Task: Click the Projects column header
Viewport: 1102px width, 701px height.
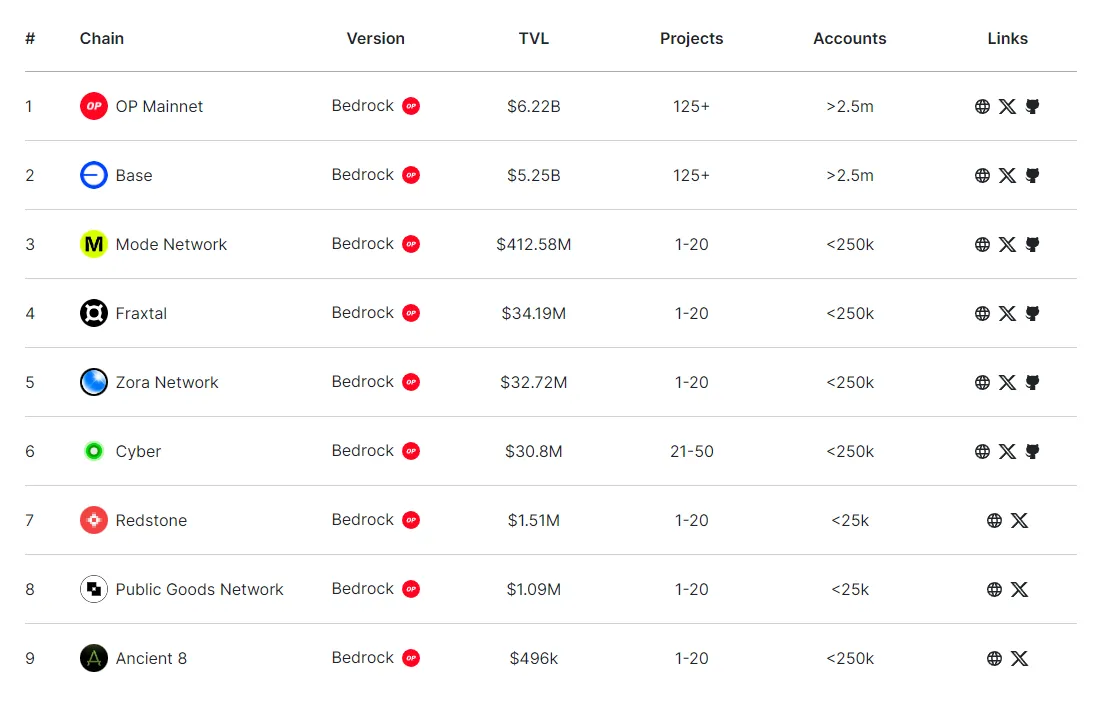Action: coord(691,39)
